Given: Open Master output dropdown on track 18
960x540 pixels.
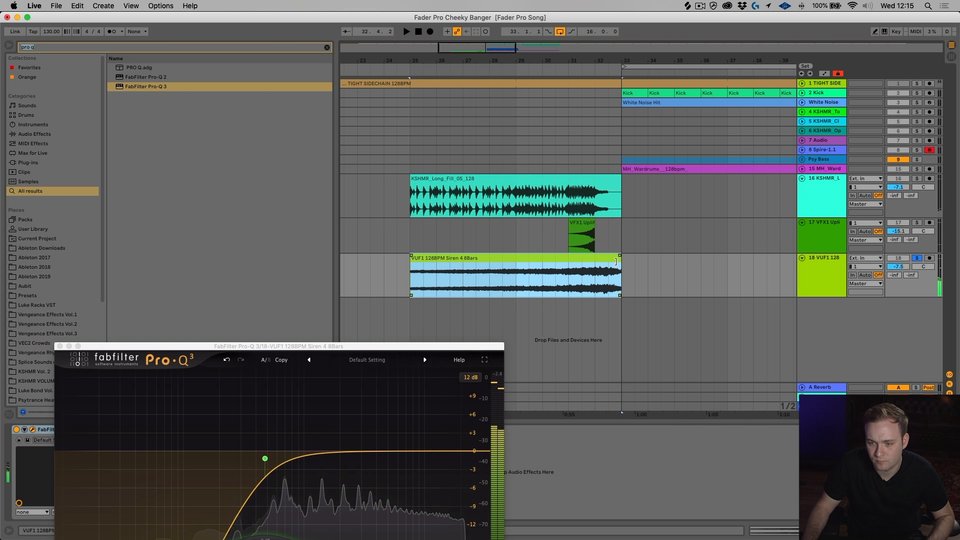Looking at the screenshot, I should pos(865,283).
